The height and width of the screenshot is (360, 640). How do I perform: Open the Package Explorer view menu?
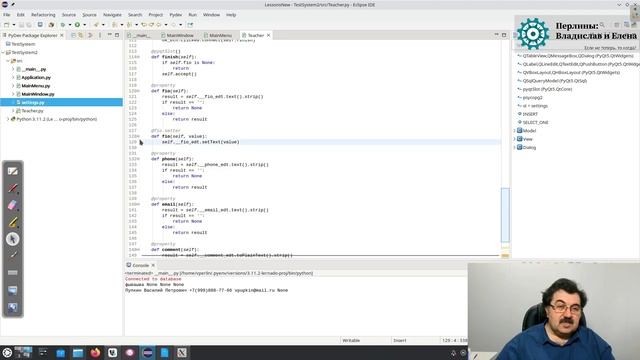(100, 36)
